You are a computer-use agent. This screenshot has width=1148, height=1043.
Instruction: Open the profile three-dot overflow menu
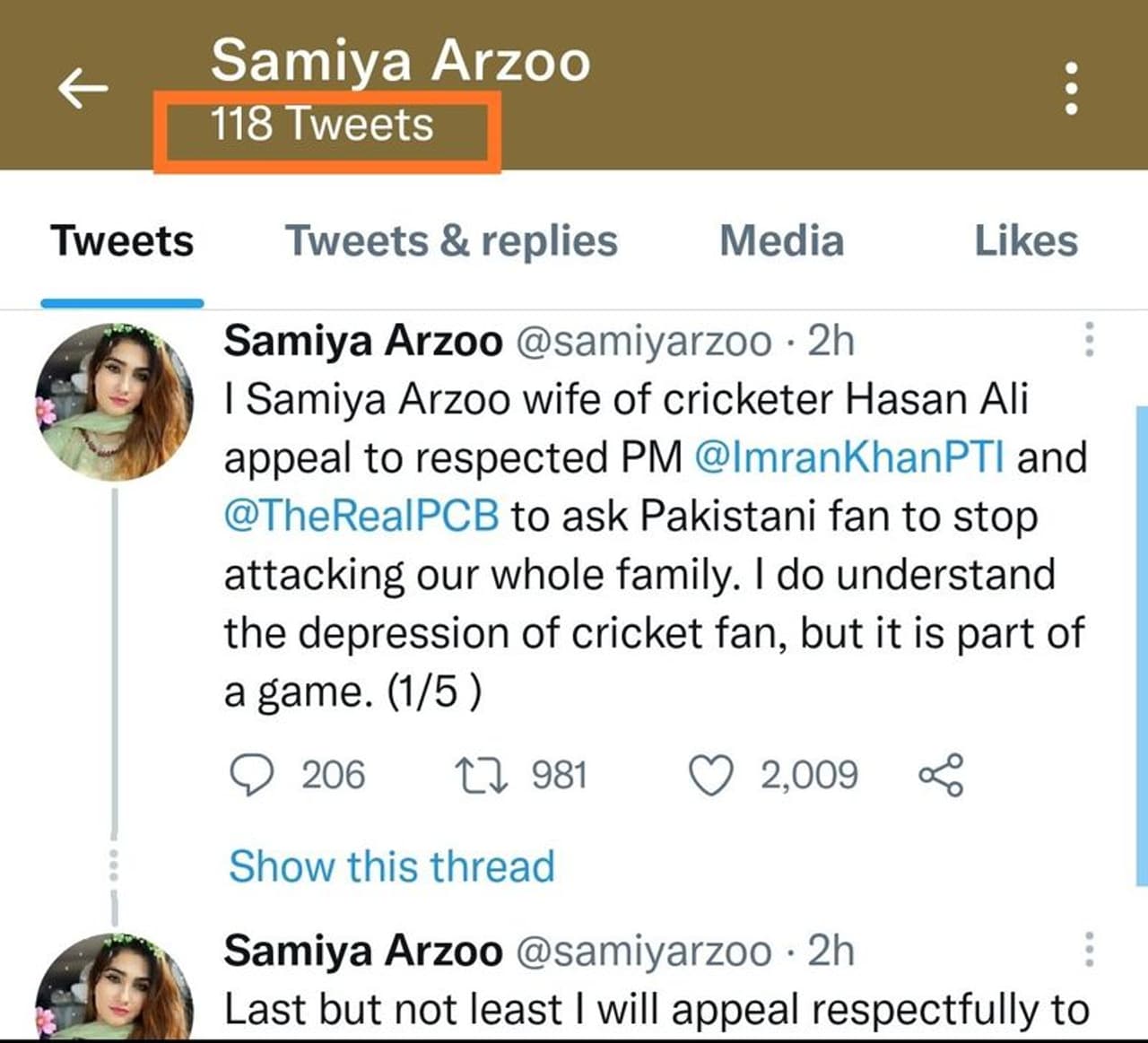coord(1070,88)
